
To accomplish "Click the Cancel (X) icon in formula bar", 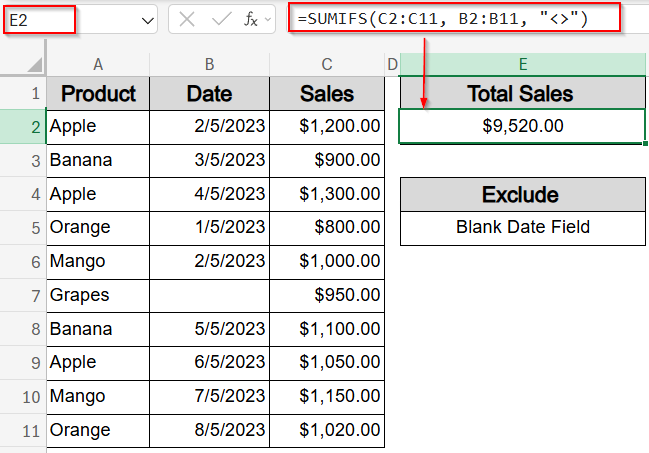I will click(187, 19).
